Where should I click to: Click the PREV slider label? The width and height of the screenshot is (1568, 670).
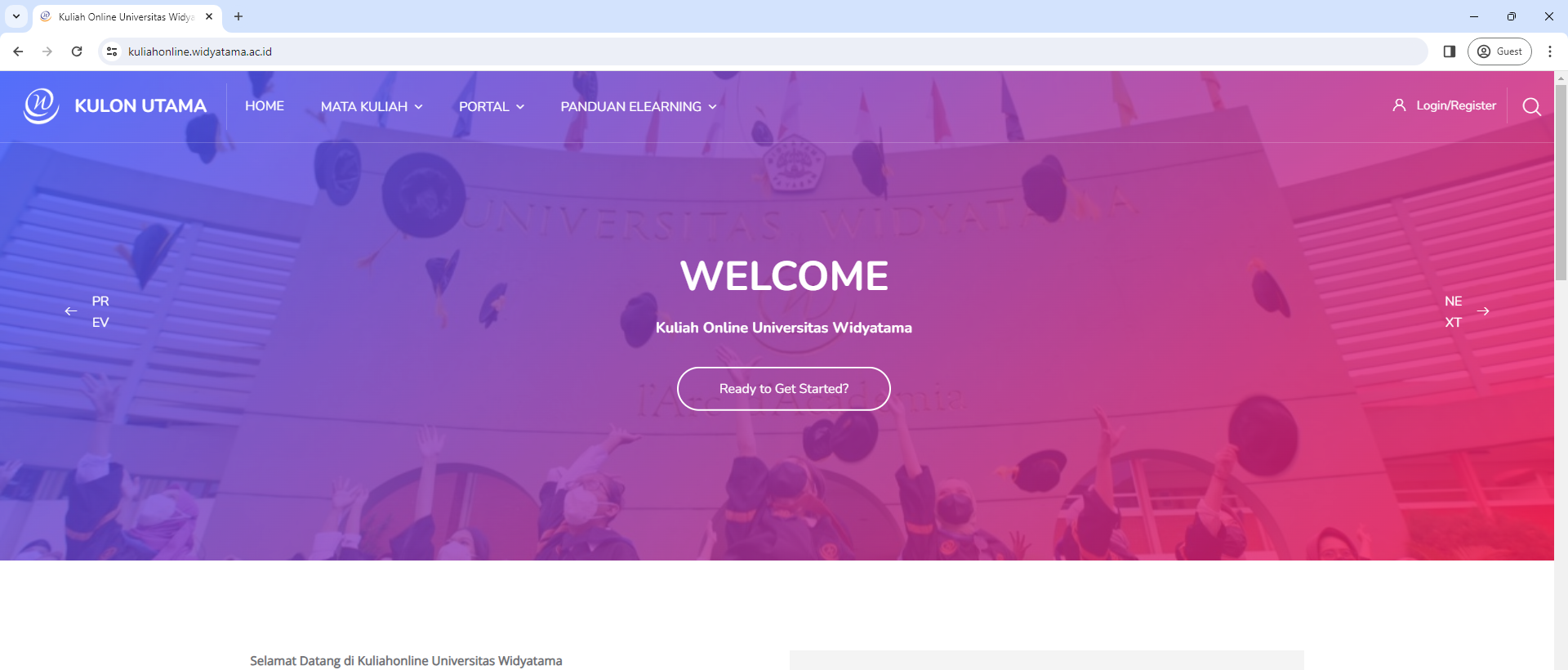pyautogui.click(x=100, y=311)
